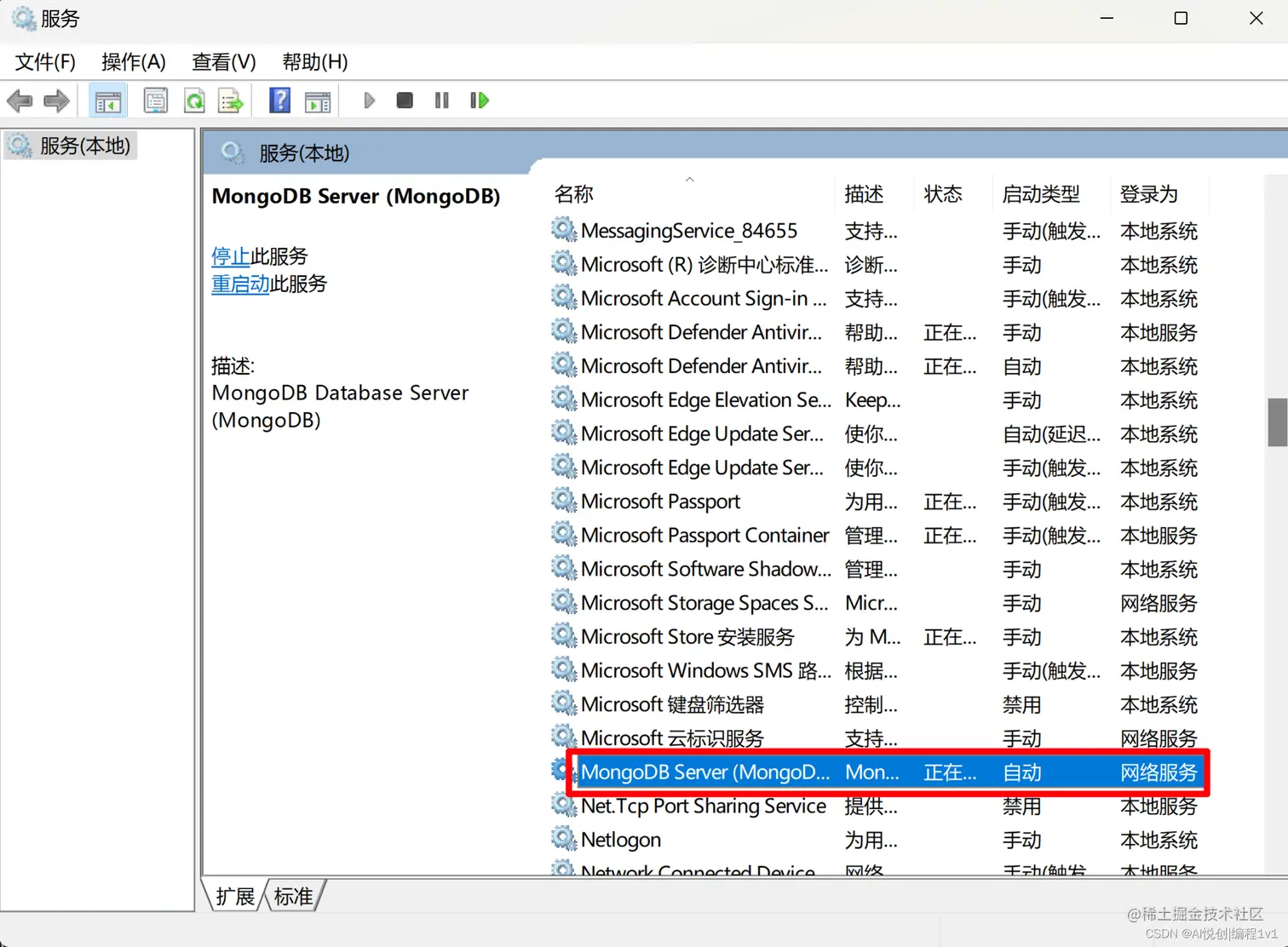
Task: Select the gear icon beside Microsoft Passport
Action: point(564,500)
